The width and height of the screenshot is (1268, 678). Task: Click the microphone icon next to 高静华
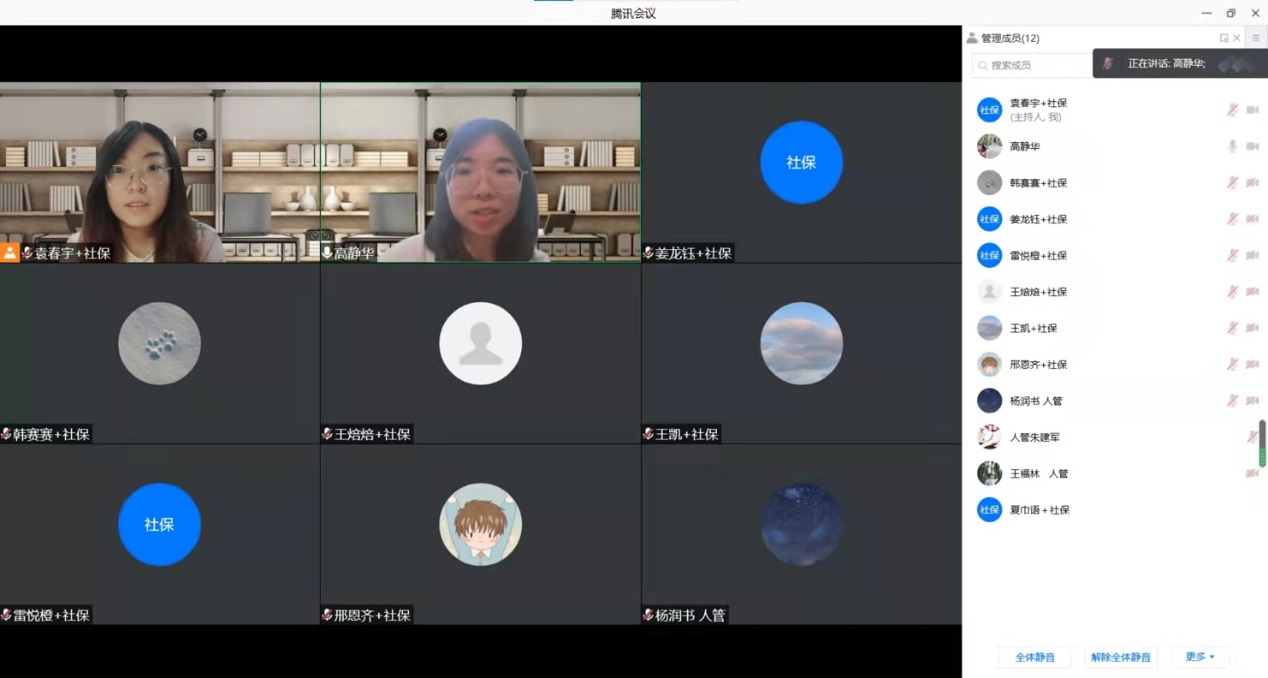coord(1232,146)
